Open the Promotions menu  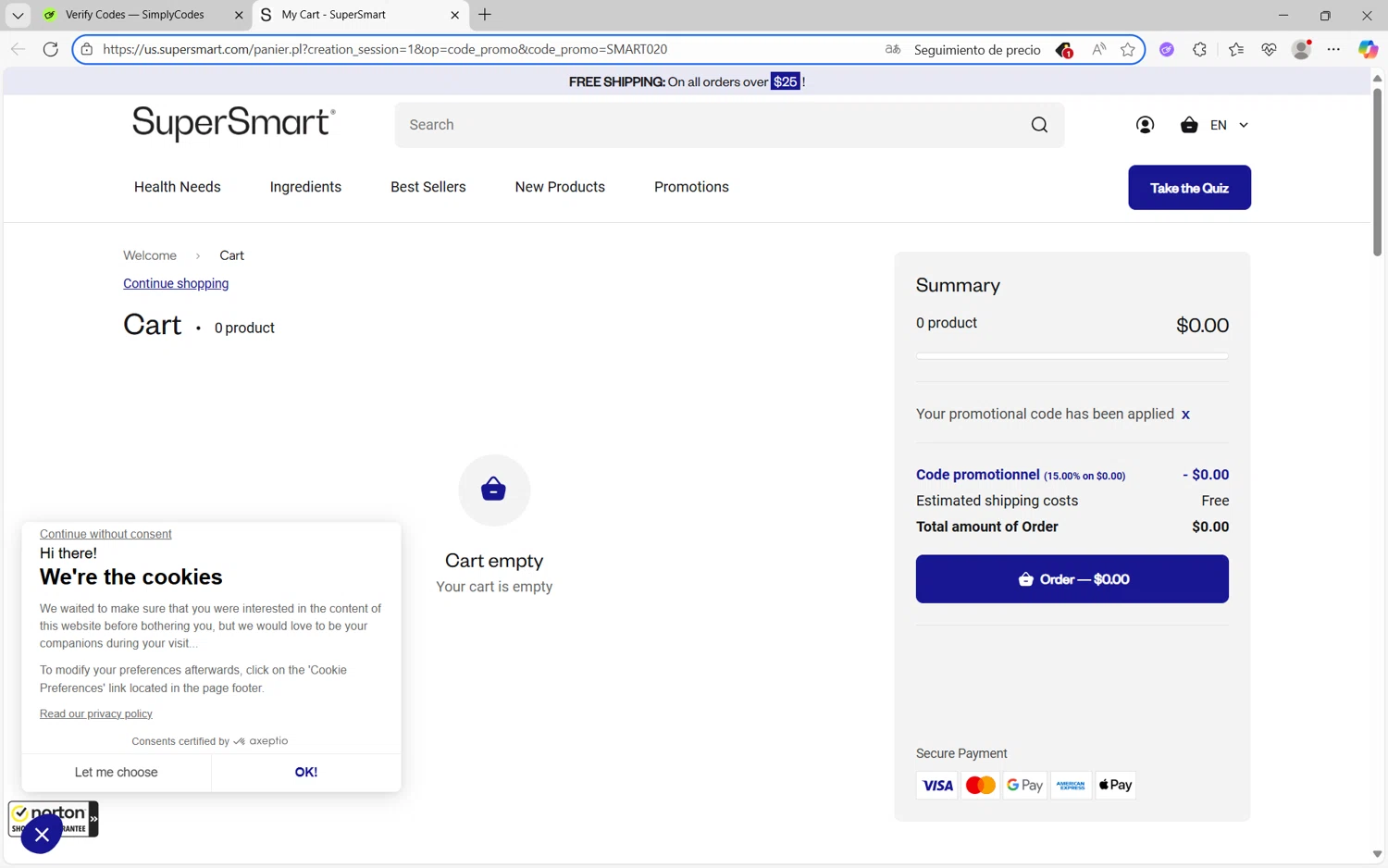[691, 187]
